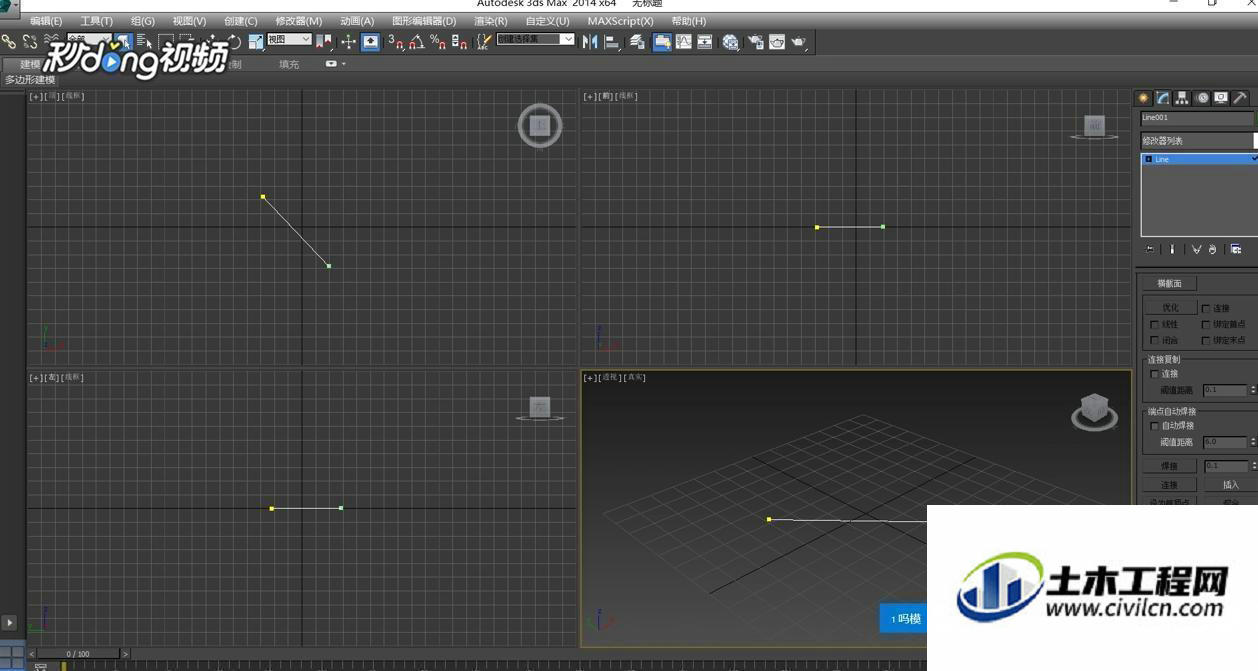Open the 工具(T) menu
The width and height of the screenshot is (1258, 671).
tap(97, 21)
